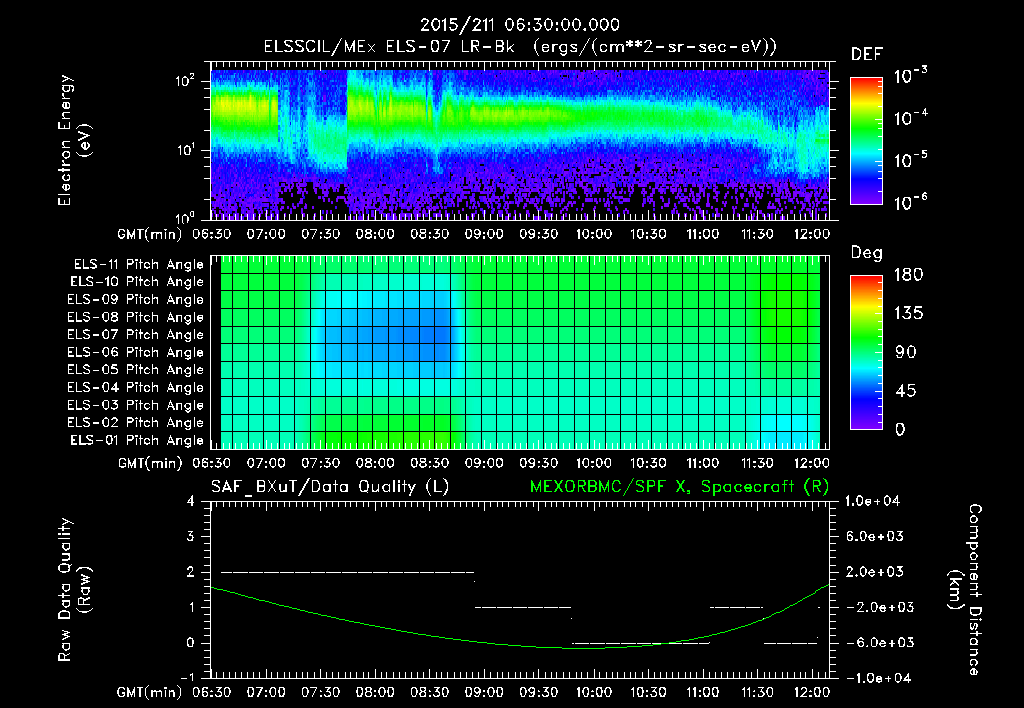Click the ELS-07 Pitch Angle label

(136, 334)
